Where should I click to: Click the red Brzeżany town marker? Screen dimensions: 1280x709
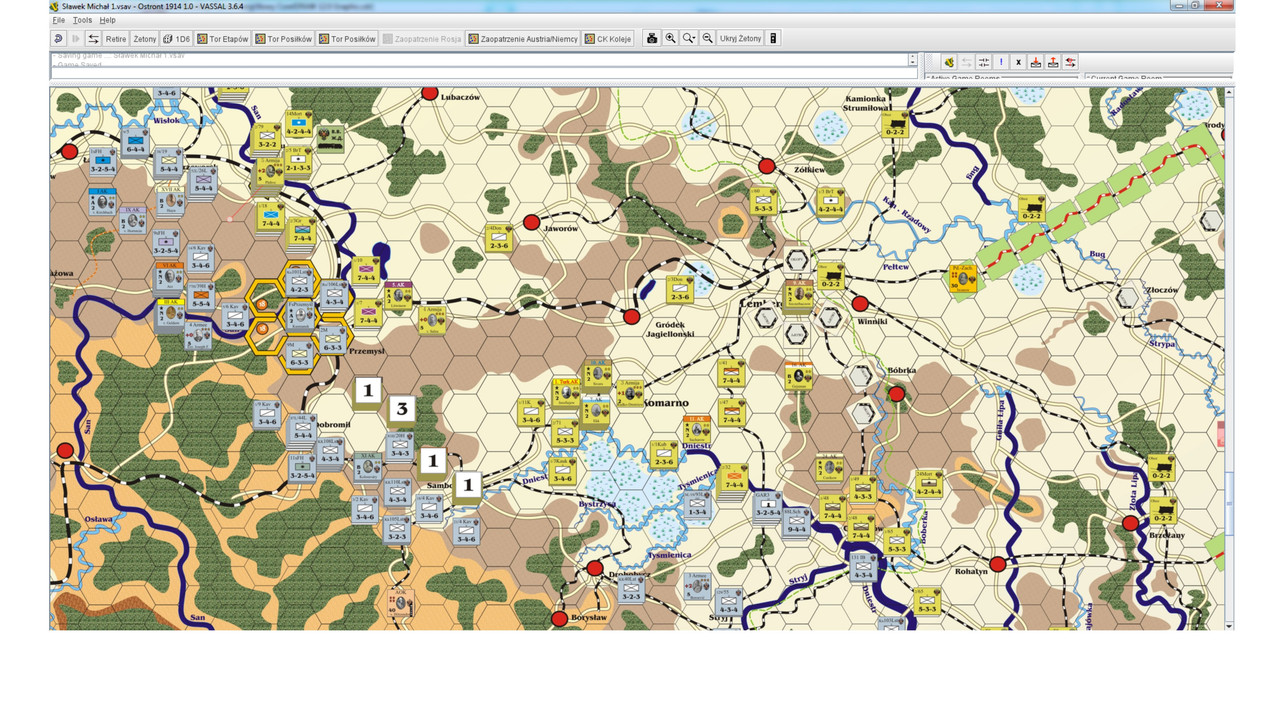[1130, 523]
